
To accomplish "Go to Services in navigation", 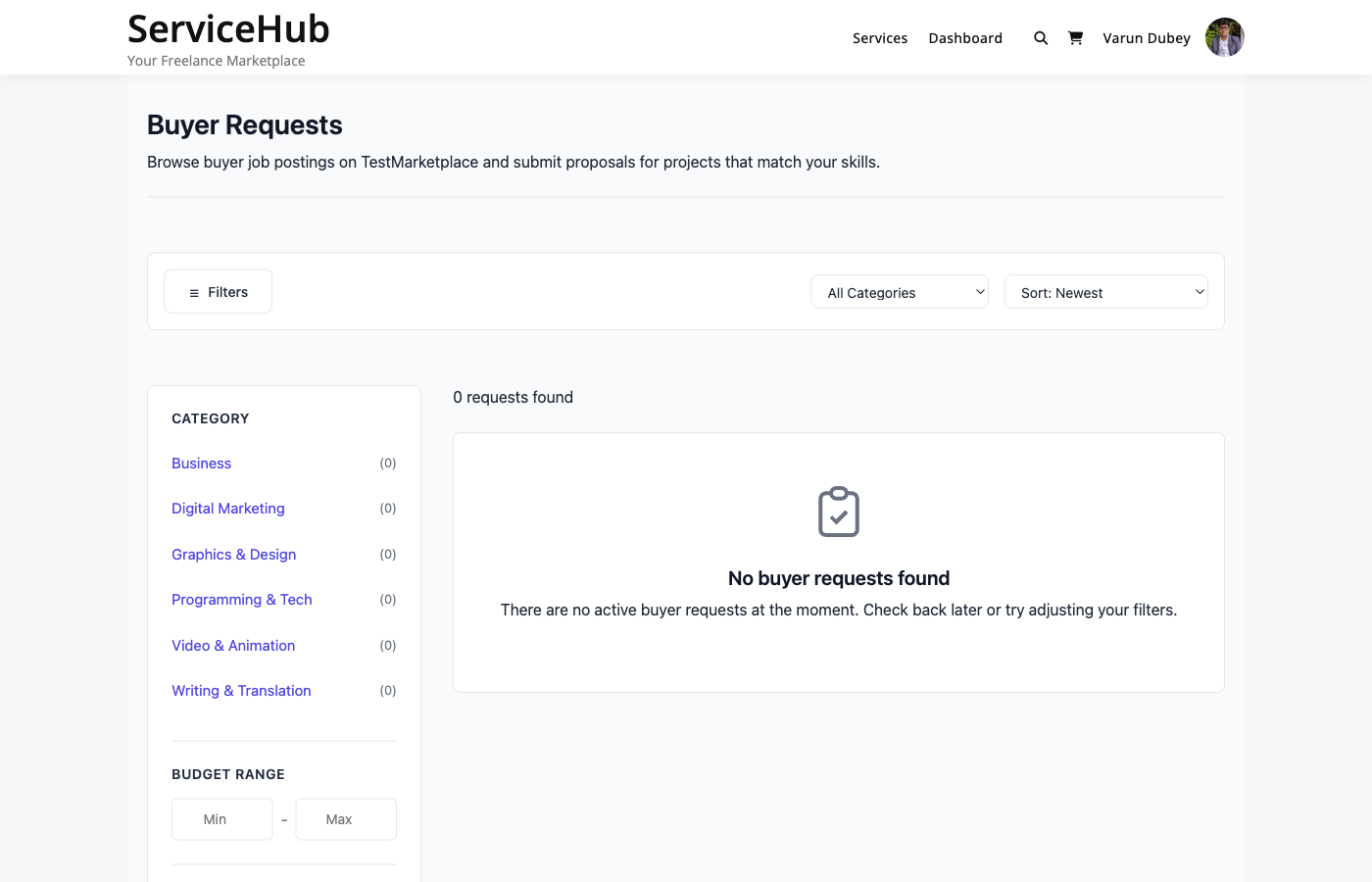I will tap(880, 38).
